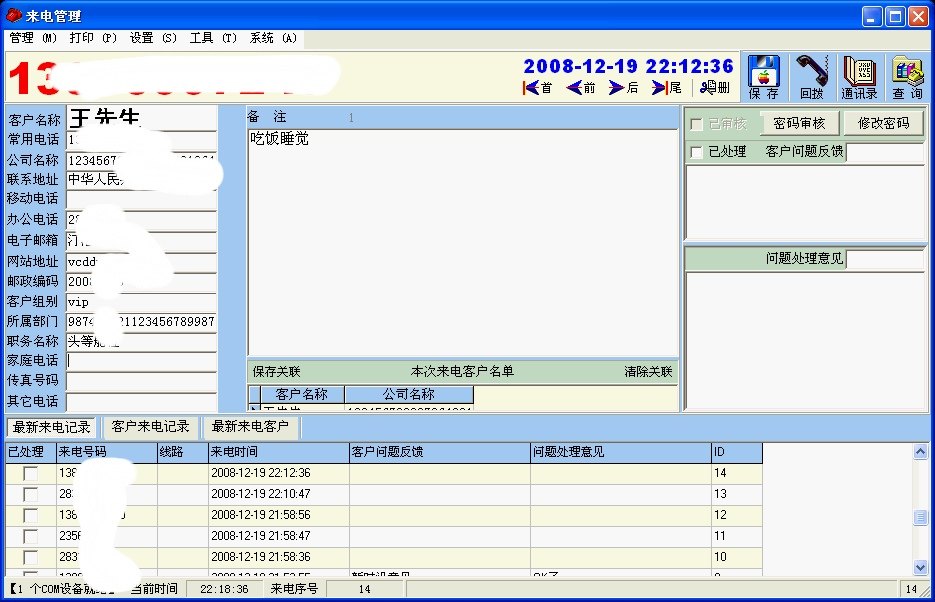The height and width of the screenshot is (602, 935).
Task: Jump to first record with 首 arrow
Action: (538, 88)
